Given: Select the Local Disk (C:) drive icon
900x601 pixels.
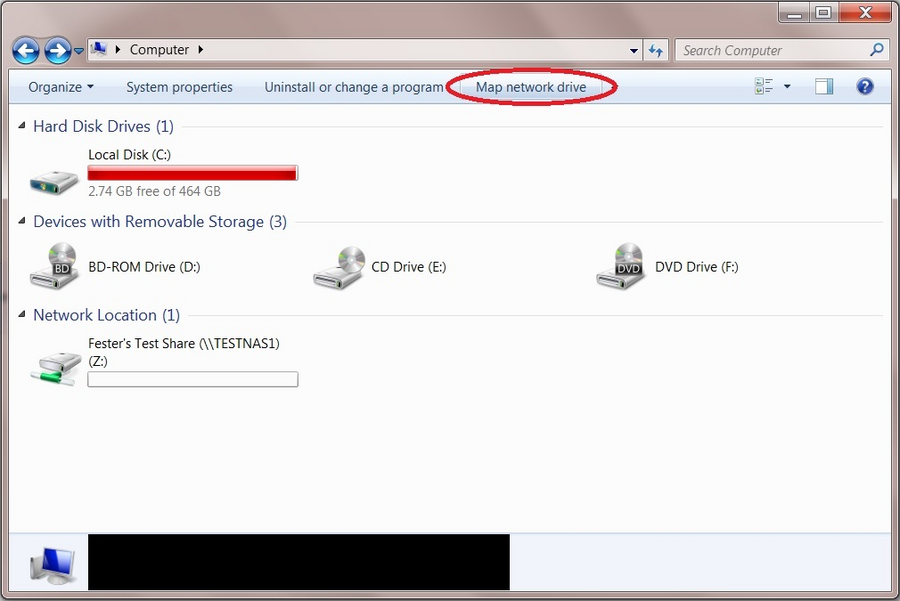Looking at the screenshot, I should tap(53, 180).
